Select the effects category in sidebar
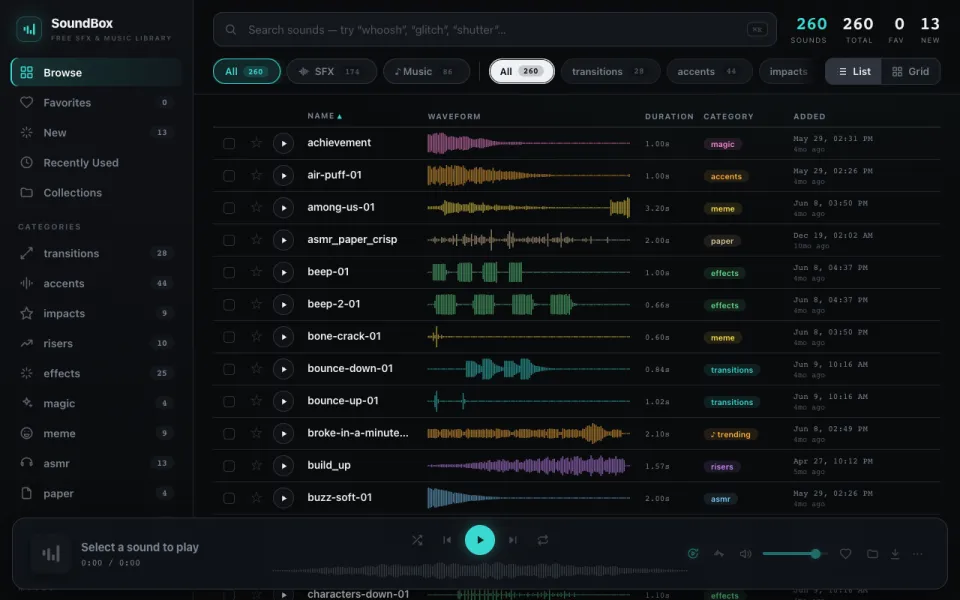Image resolution: width=960 pixels, height=600 pixels. (96, 373)
